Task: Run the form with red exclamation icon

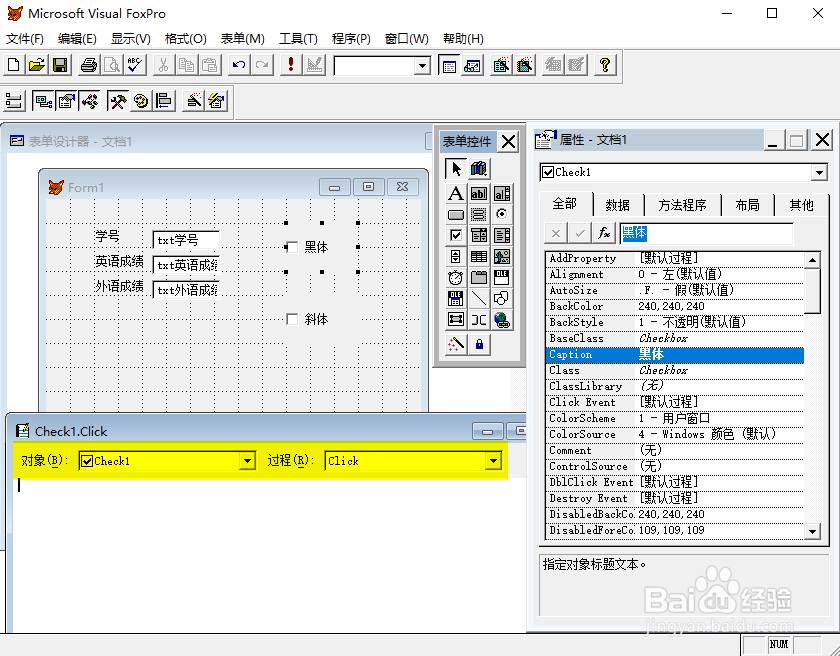Action: point(291,65)
